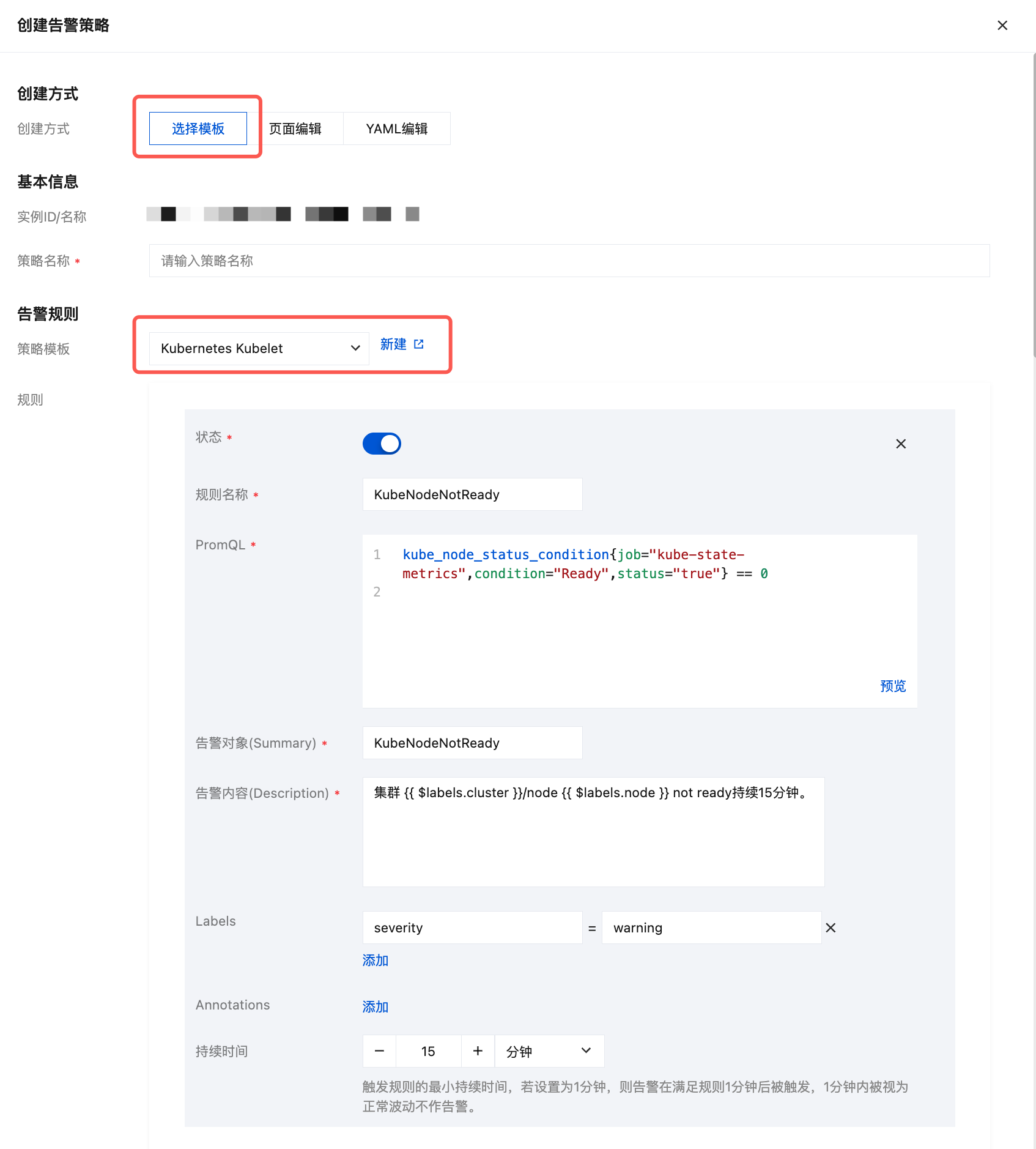
Task: Click 添加 to add an Annotation
Action: pyautogui.click(x=376, y=1006)
